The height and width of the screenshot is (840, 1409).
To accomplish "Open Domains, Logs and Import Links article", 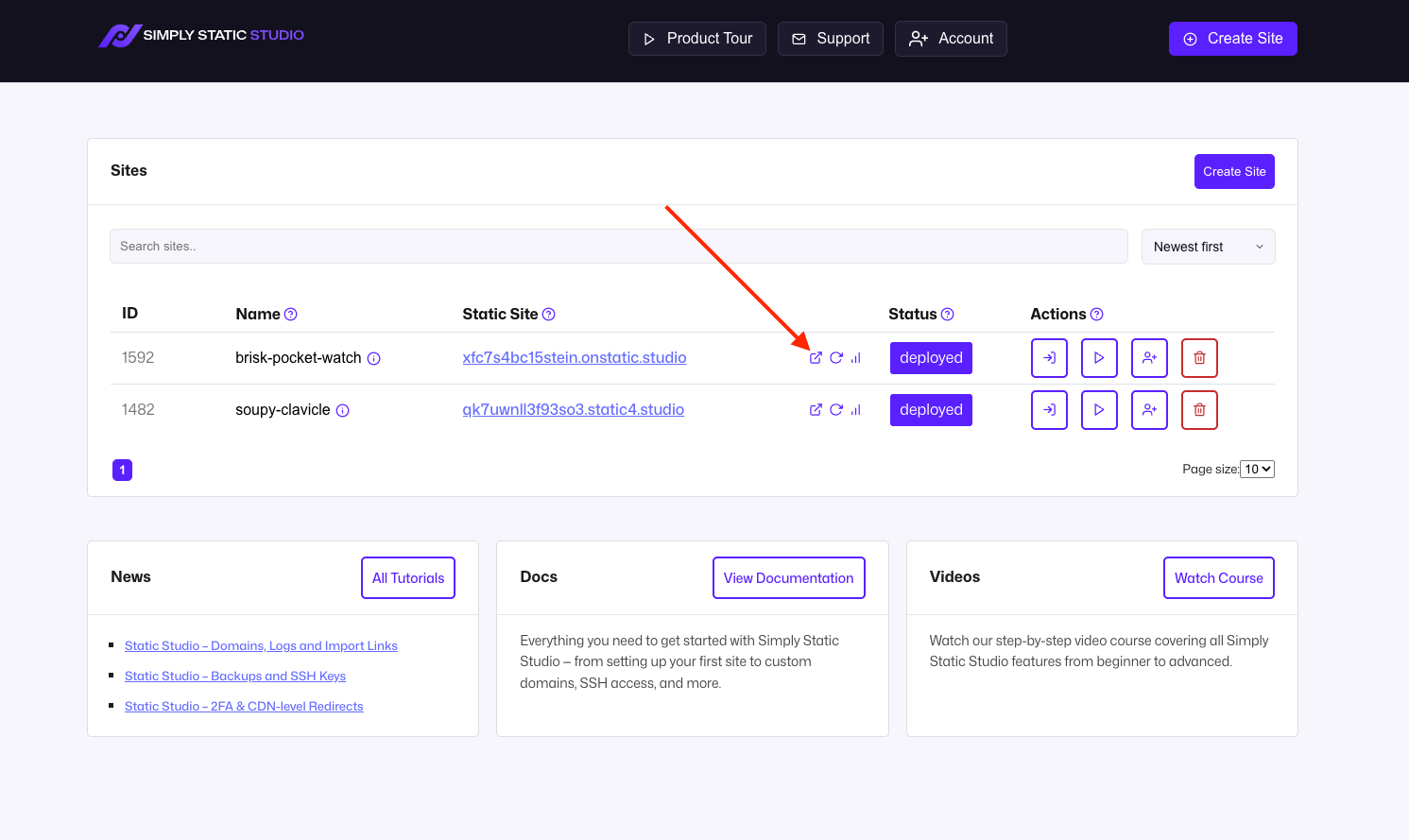I will tap(261, 646).
